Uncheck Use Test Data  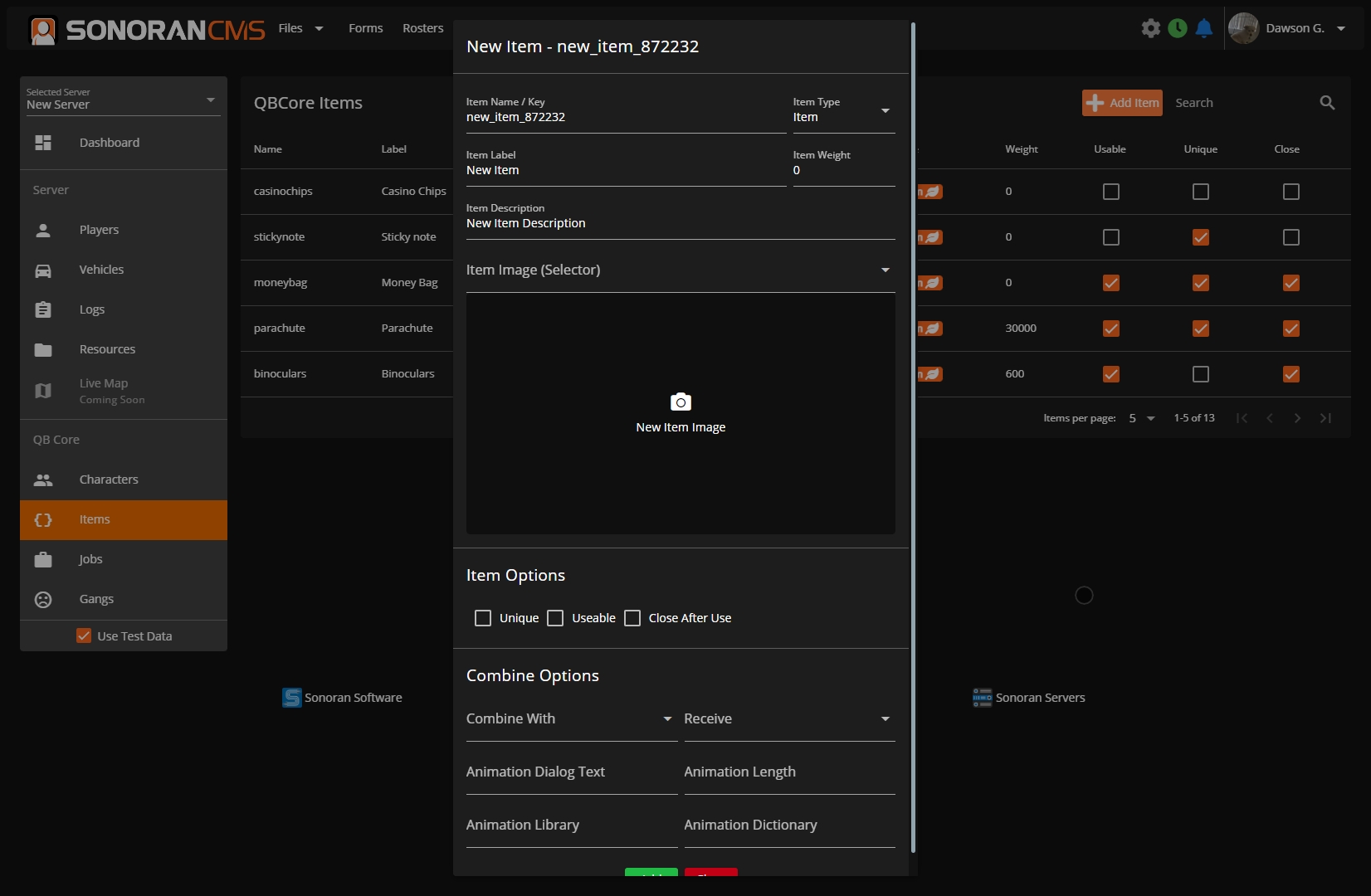point(84,636)
